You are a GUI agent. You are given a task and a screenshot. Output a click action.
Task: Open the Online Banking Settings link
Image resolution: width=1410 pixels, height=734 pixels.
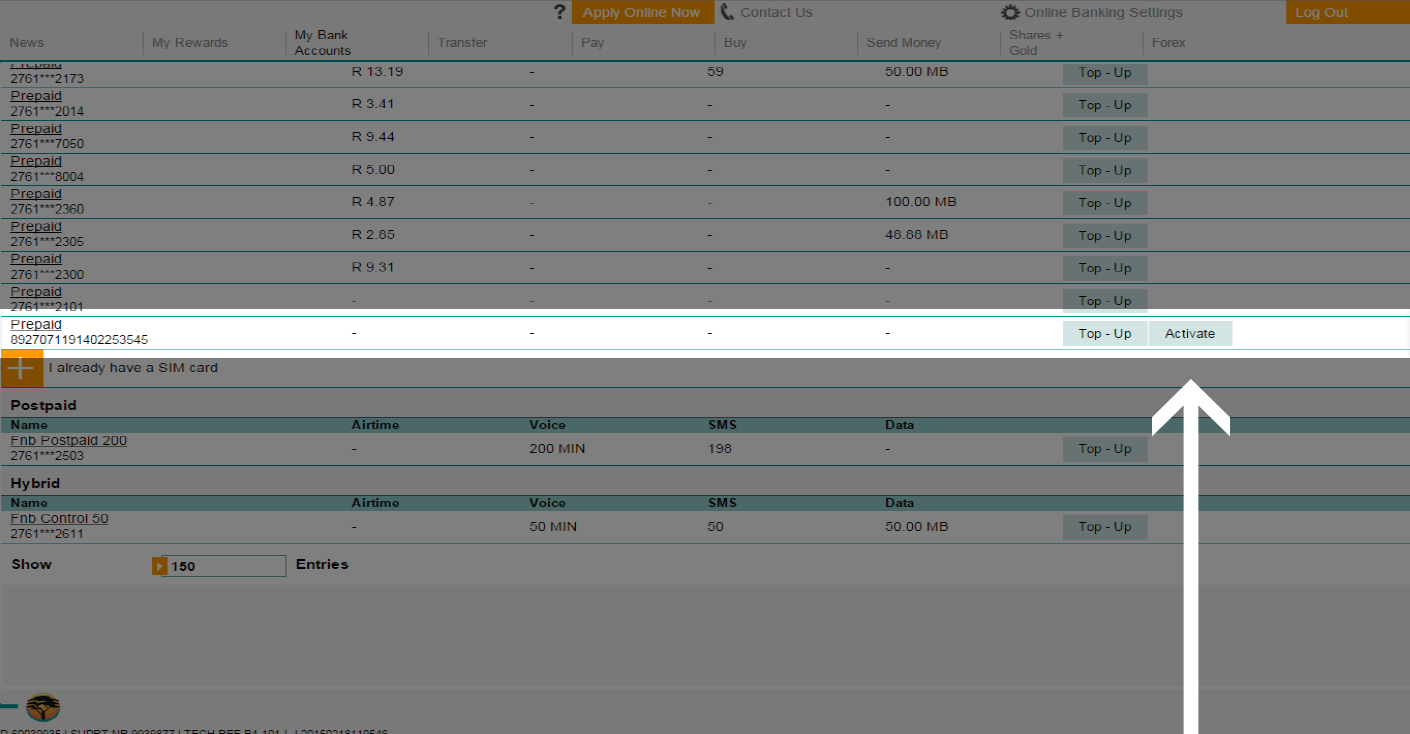pos(1103,13)
